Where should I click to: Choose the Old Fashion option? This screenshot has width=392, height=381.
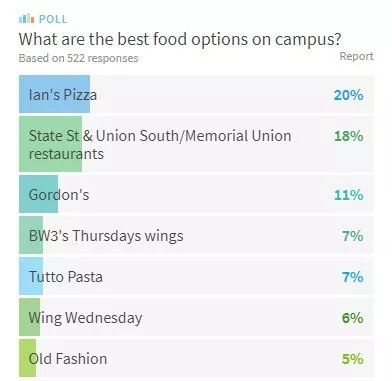196,358
